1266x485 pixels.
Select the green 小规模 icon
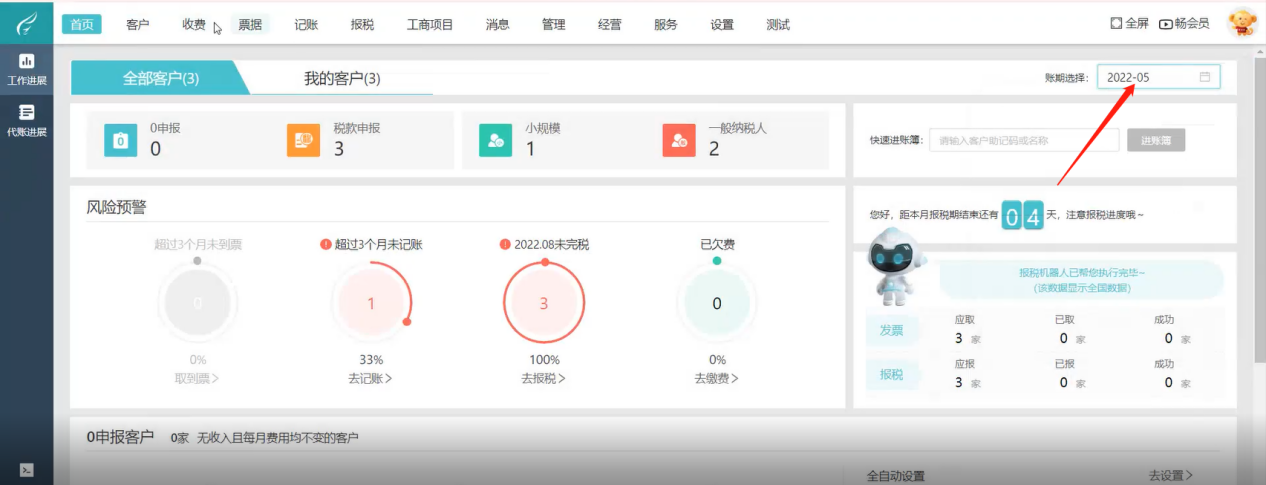(x=495, y=141)
